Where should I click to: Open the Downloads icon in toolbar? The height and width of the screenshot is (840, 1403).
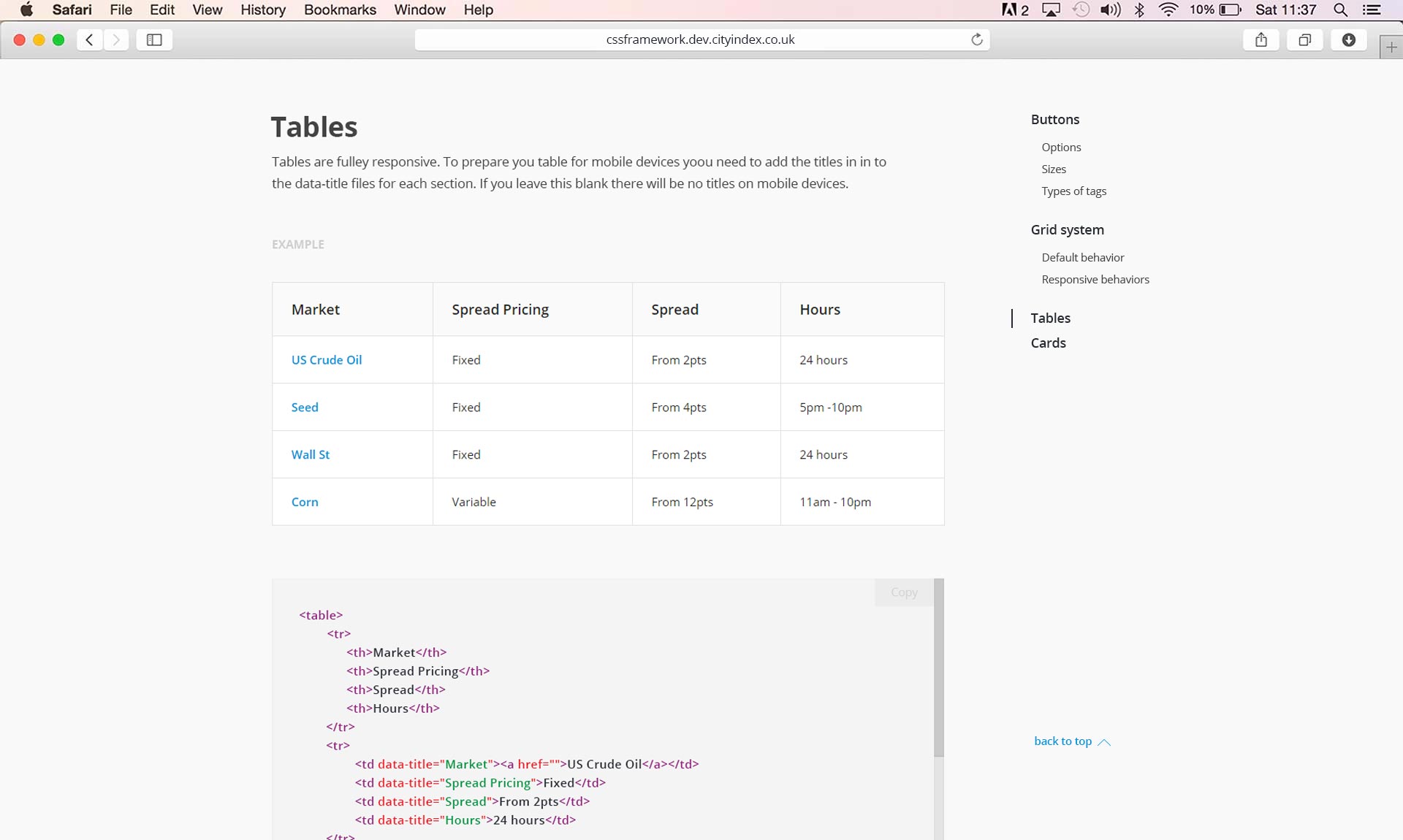(1348, 40)
